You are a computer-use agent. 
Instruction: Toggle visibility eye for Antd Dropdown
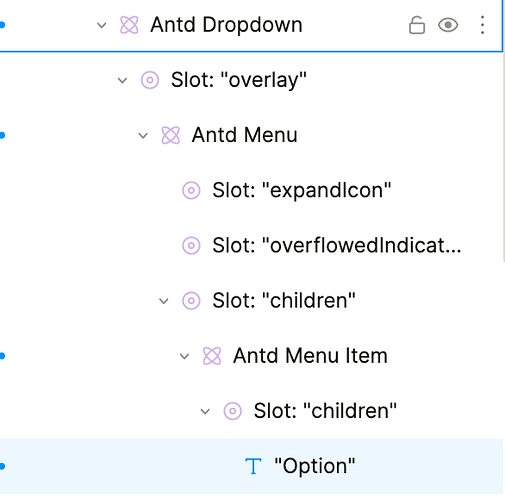pyautogui.click(x=448, y=25)
